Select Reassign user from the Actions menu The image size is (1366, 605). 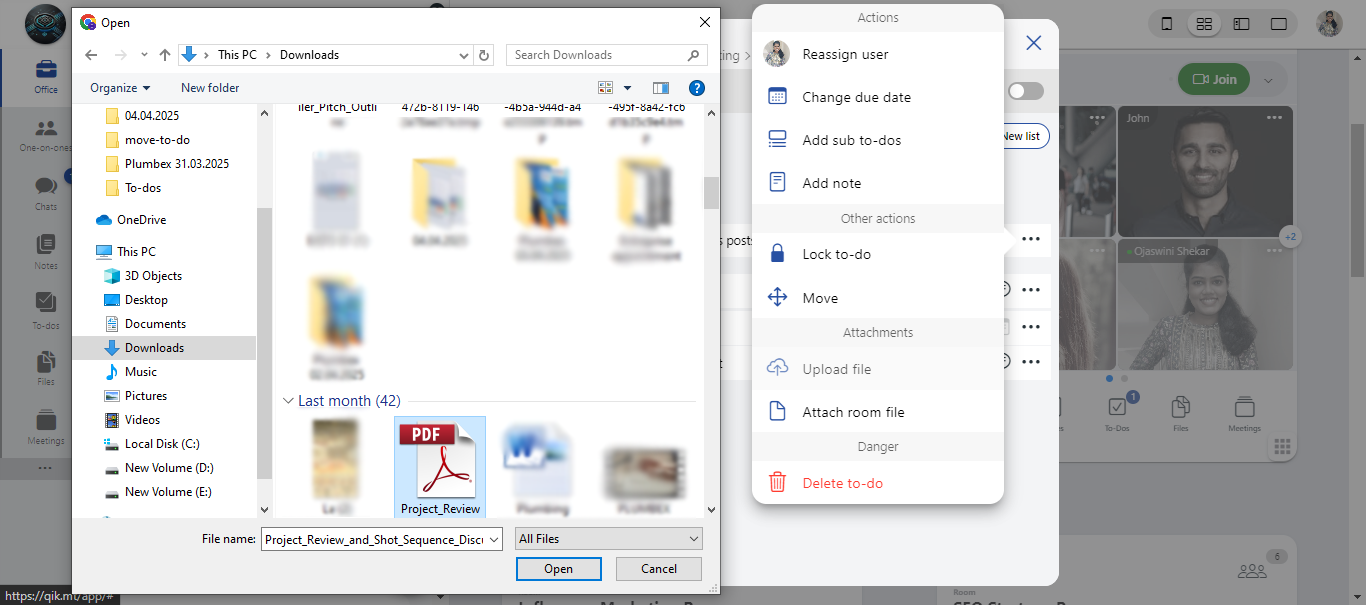coord(845,54)
